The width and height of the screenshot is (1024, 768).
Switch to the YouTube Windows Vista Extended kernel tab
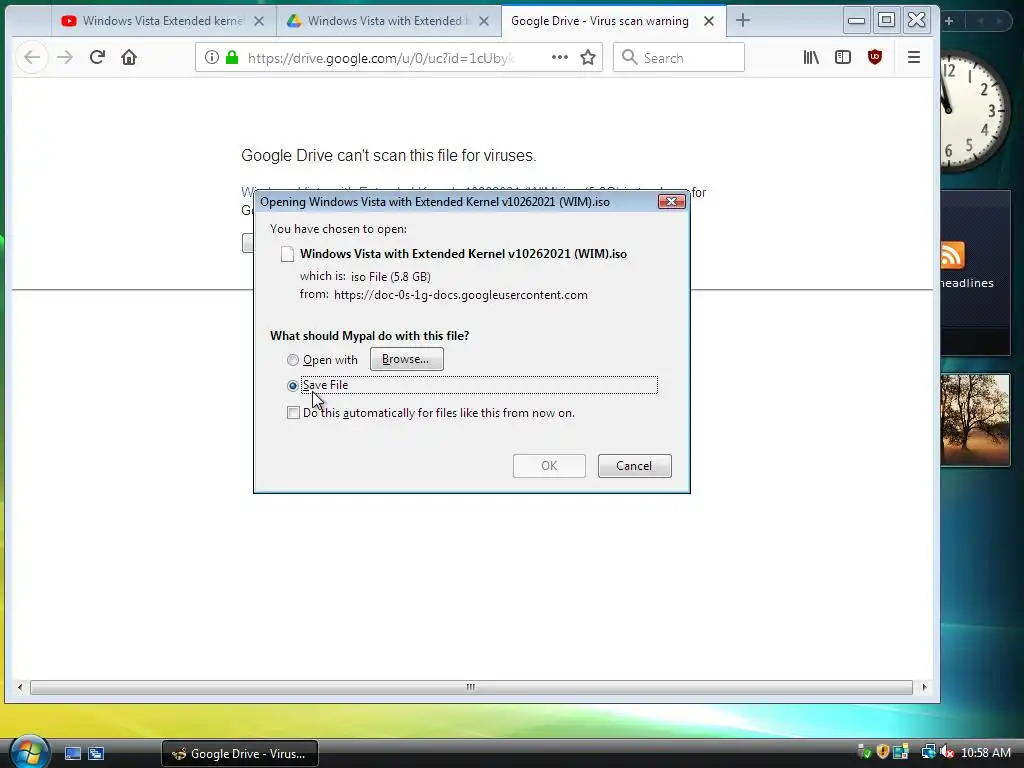[163, 21]
